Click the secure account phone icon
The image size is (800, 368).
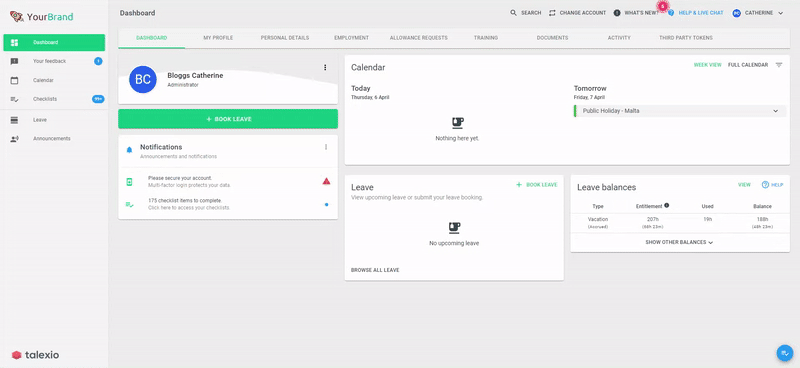coord(129,182)
